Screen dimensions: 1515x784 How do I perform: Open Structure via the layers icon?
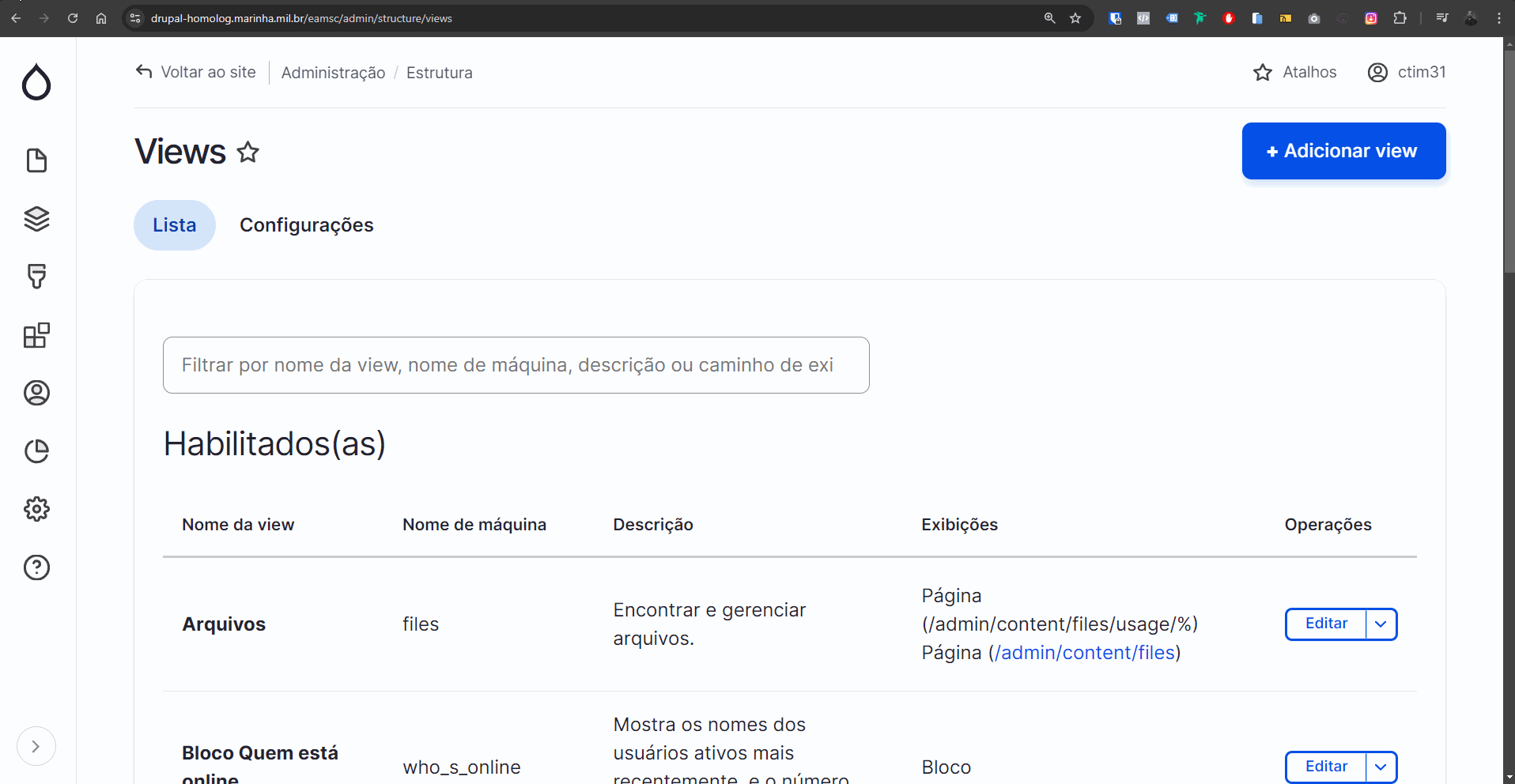pyautogui.click(x=36, y=219)
